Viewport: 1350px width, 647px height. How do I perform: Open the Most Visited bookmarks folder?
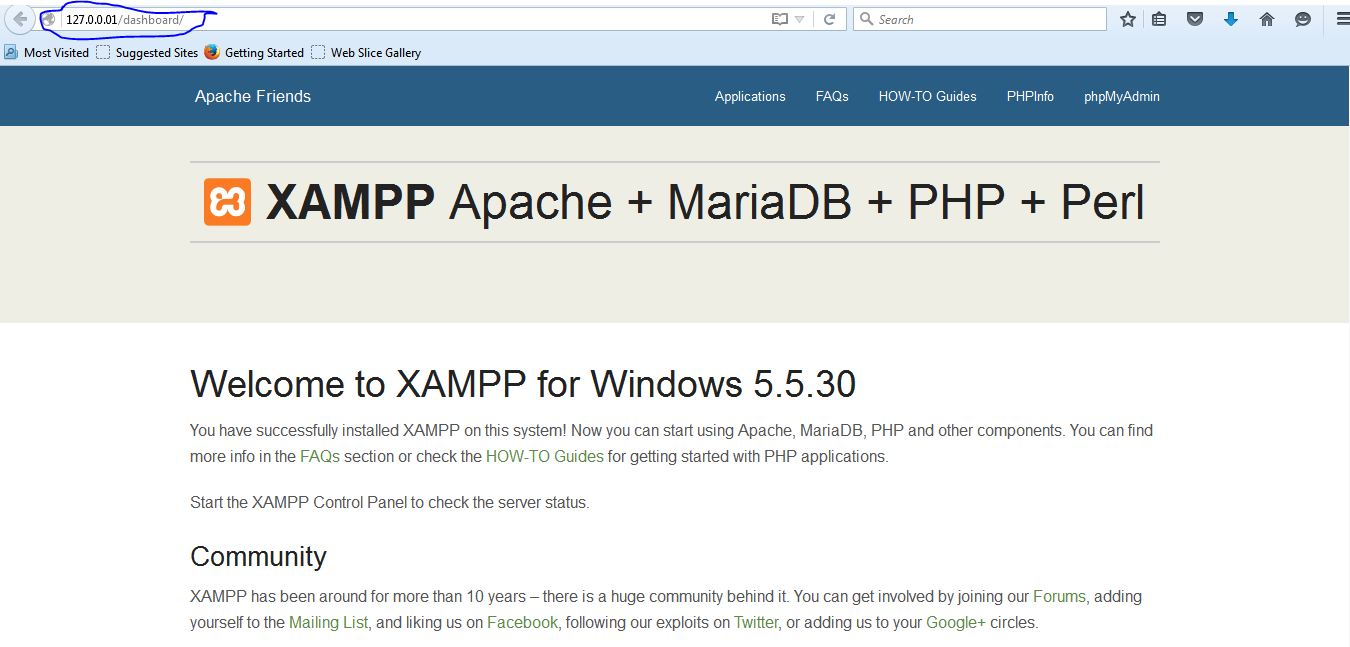(x=46, y=52)
